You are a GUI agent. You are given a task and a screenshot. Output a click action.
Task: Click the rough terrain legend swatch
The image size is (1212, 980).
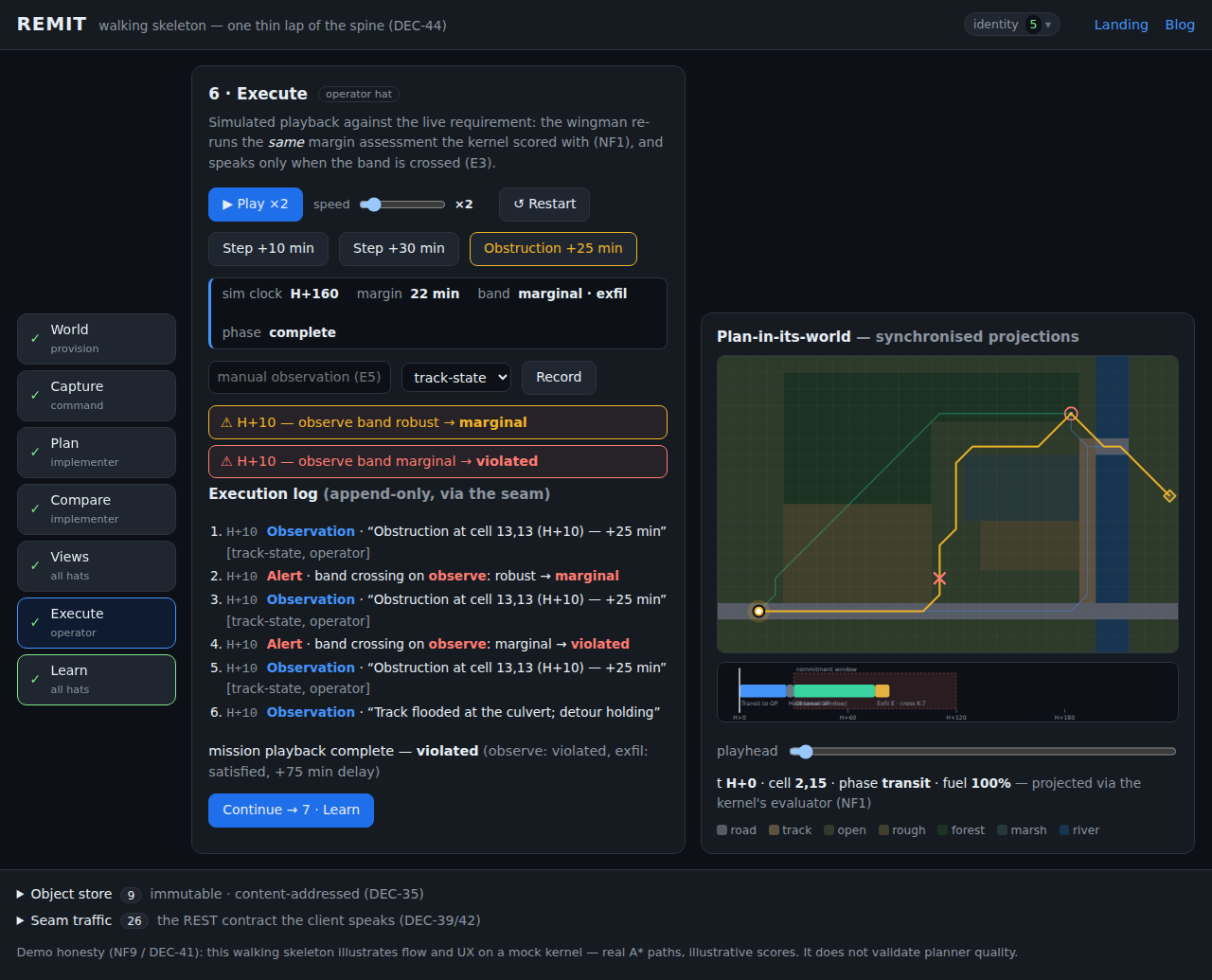click(x=883, y=830)
